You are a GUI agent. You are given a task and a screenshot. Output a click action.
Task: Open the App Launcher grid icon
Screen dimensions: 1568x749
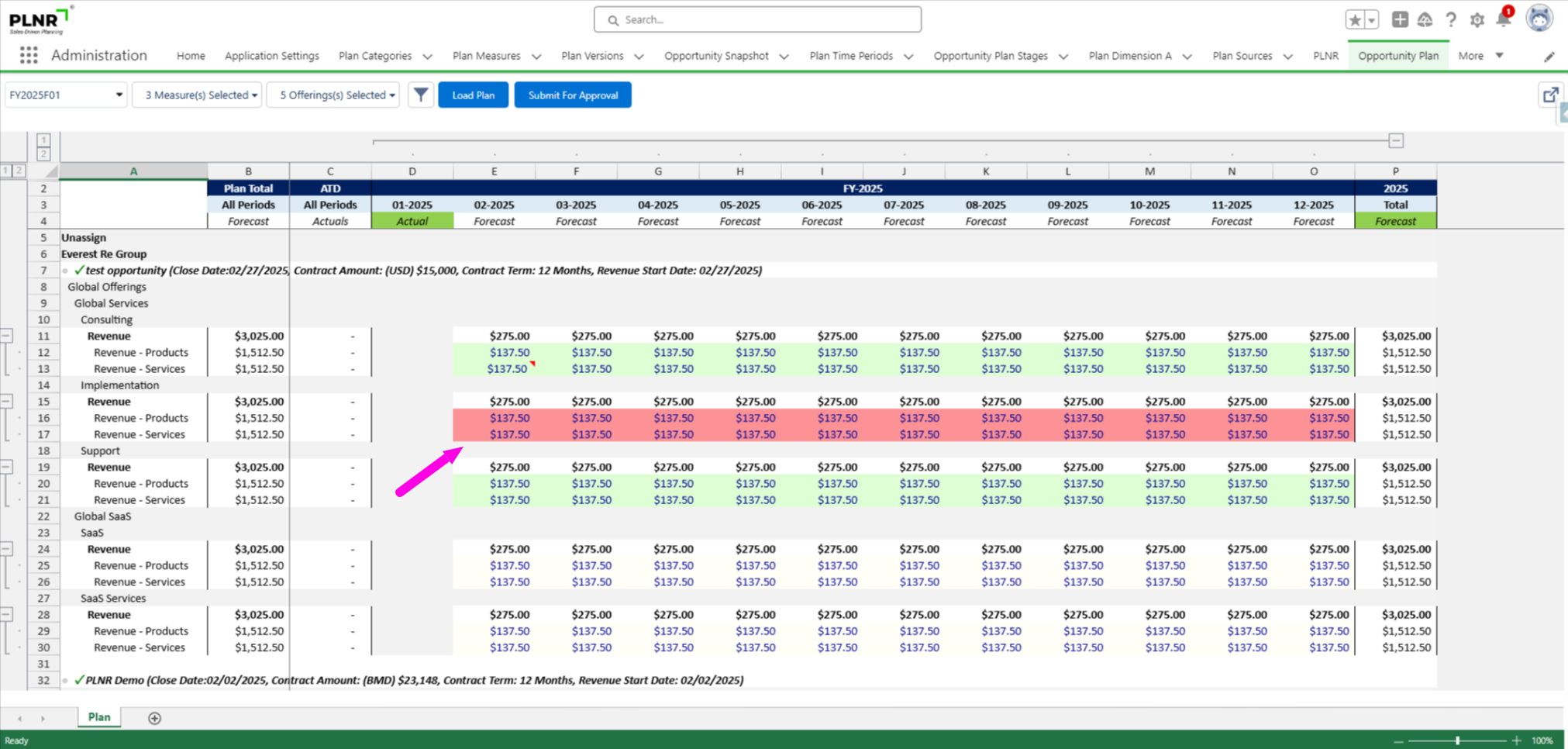[29, 55]
